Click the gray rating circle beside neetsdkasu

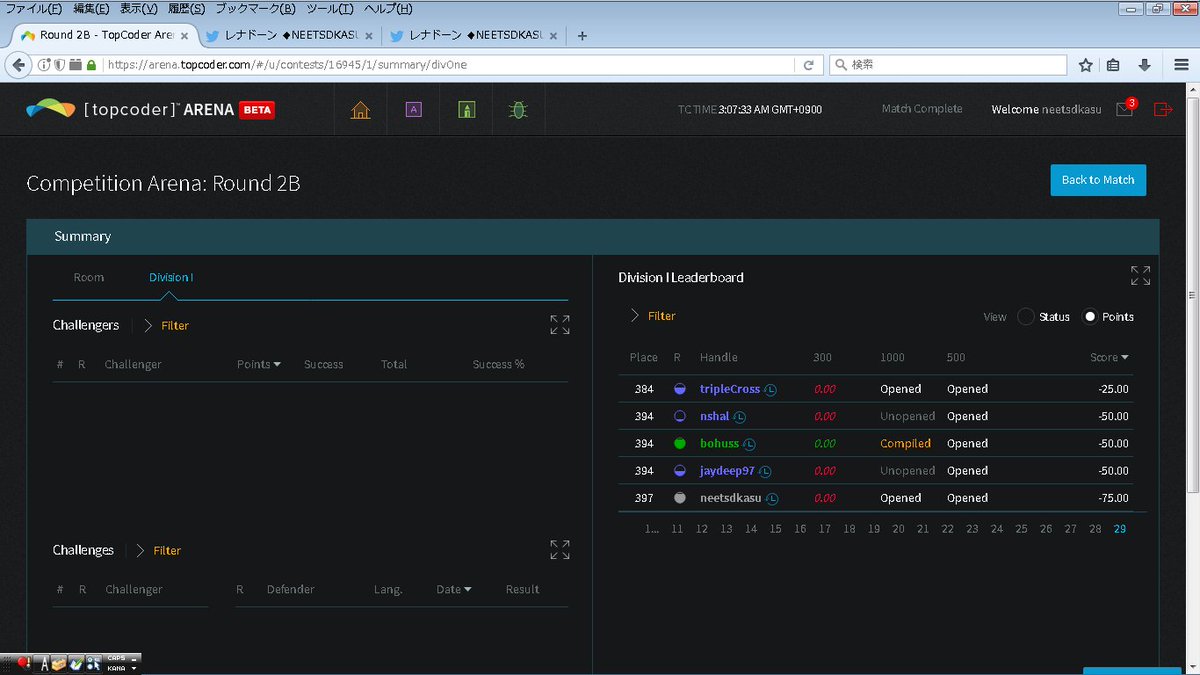pos(679,498)
